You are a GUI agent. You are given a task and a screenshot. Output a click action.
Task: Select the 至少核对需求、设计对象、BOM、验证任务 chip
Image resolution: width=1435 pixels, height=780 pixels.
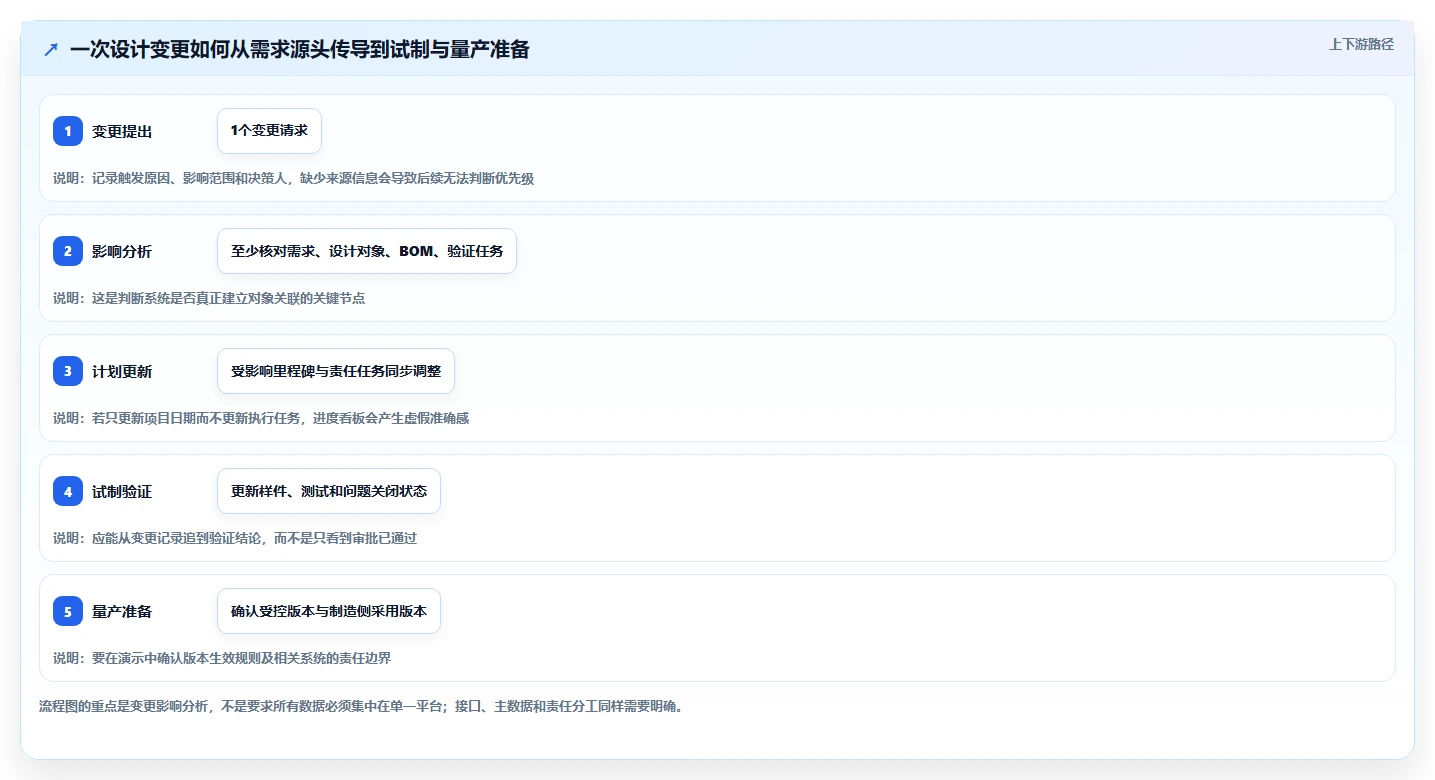[x=367, y=251]
